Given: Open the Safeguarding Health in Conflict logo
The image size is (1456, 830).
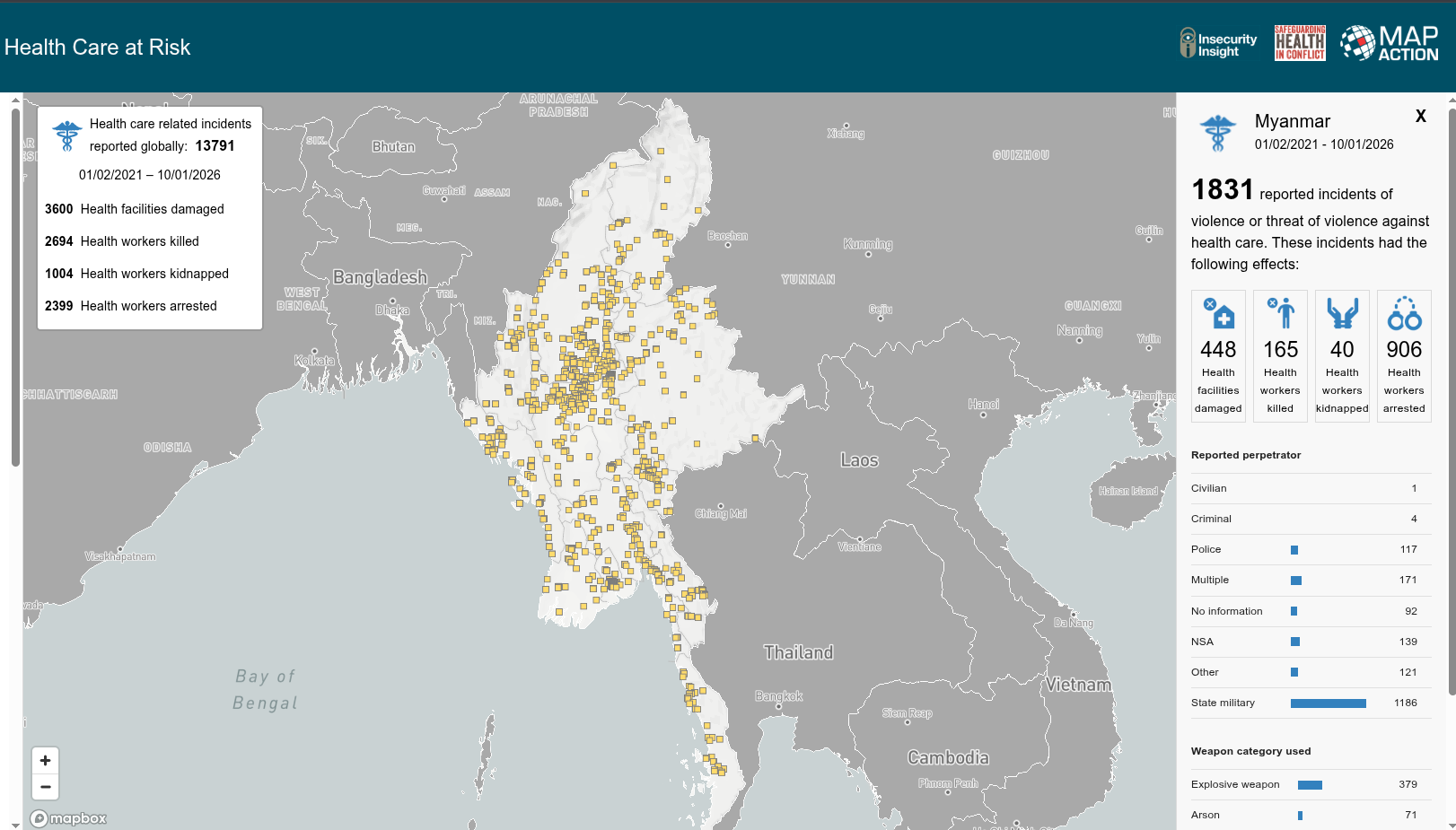Looking at the screenshot, I should [1300, 43].
